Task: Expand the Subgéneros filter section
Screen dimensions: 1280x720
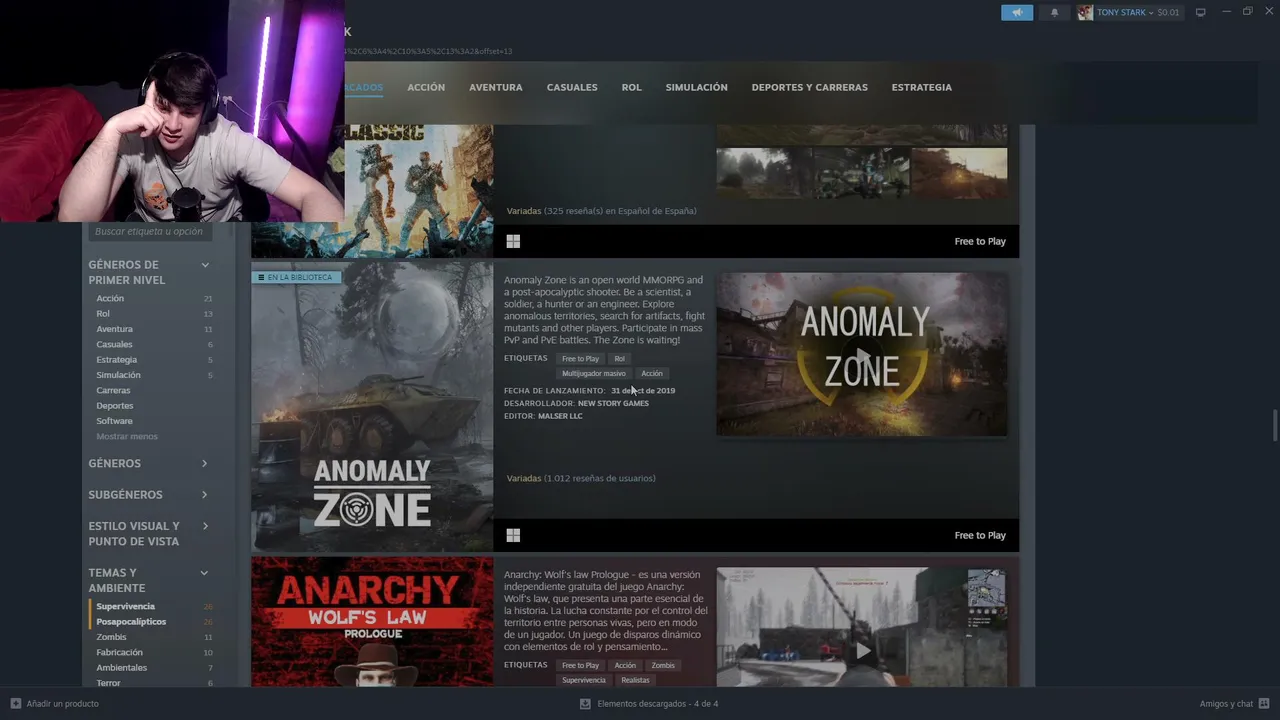Action: [x=205, y=494]
